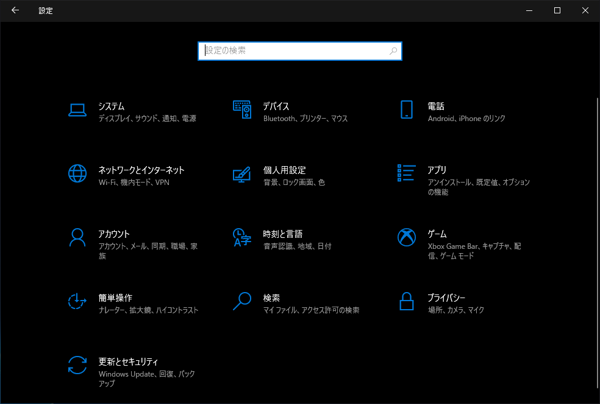Click the 時刻と言語 clock and letter icon
Screen dimensions: 600x404
pyautogui.click(x=242, y=238)
